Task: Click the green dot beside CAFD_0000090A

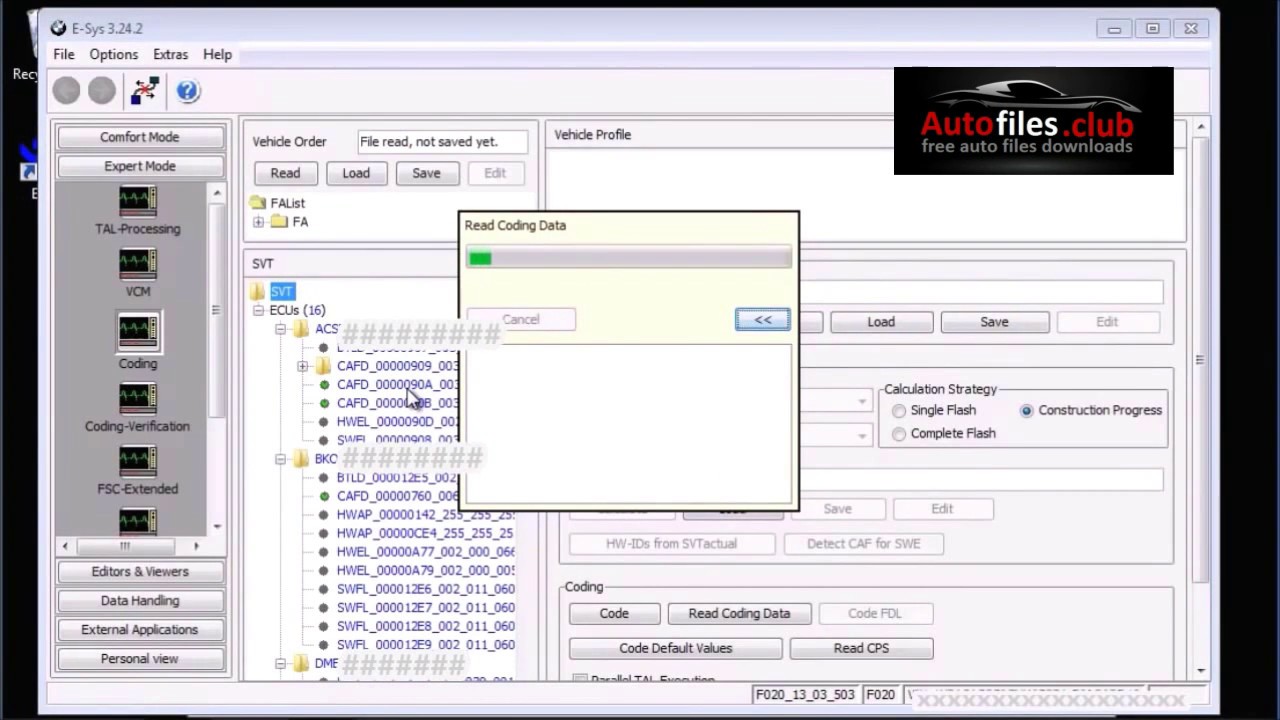Action: click(324, 385)
